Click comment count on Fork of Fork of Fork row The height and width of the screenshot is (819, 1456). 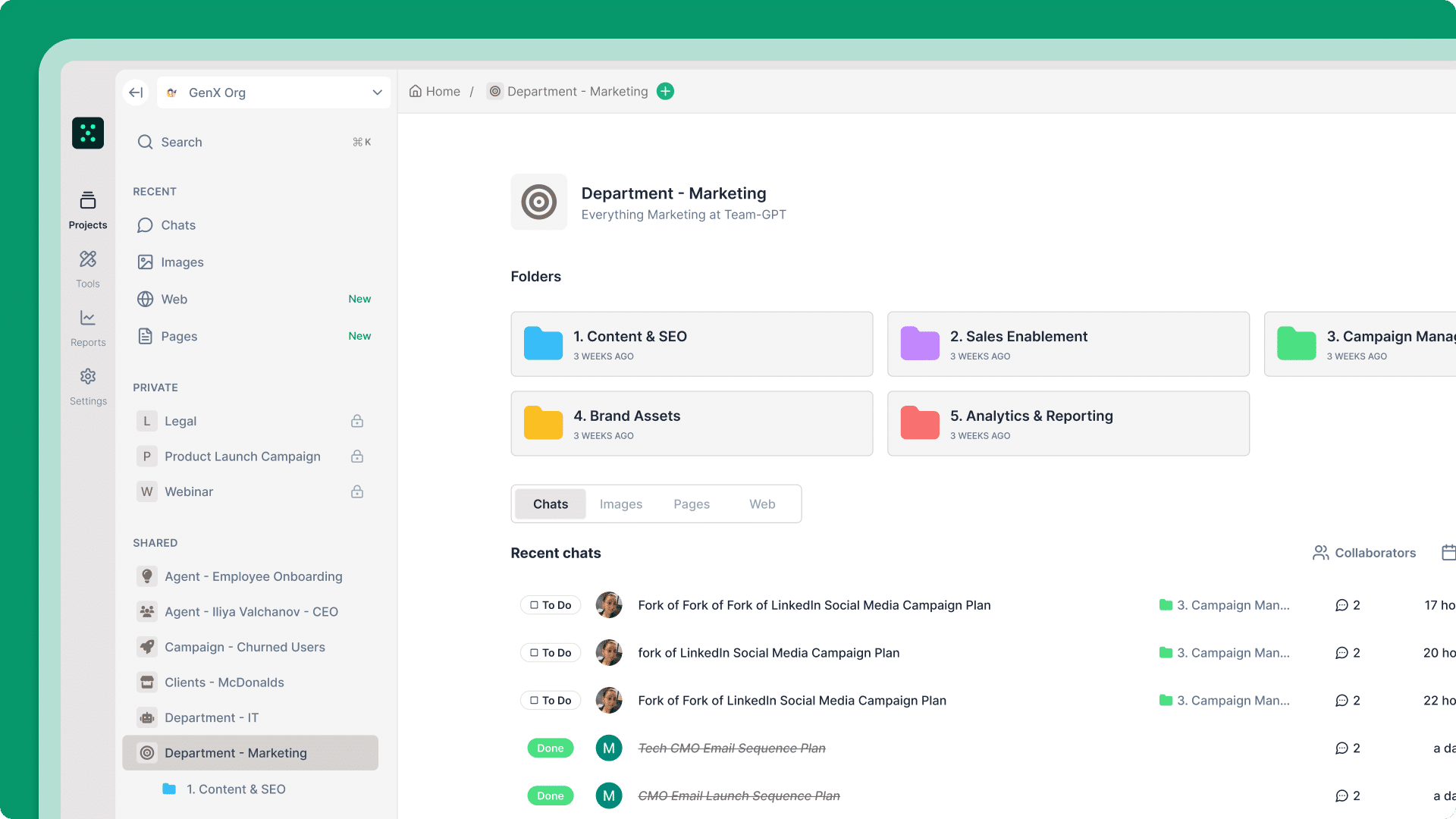coord(1348,605)
